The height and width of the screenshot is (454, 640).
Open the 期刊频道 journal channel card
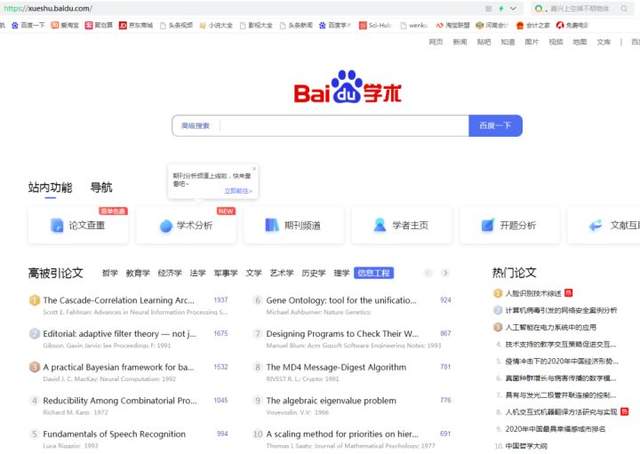(293, 225)
